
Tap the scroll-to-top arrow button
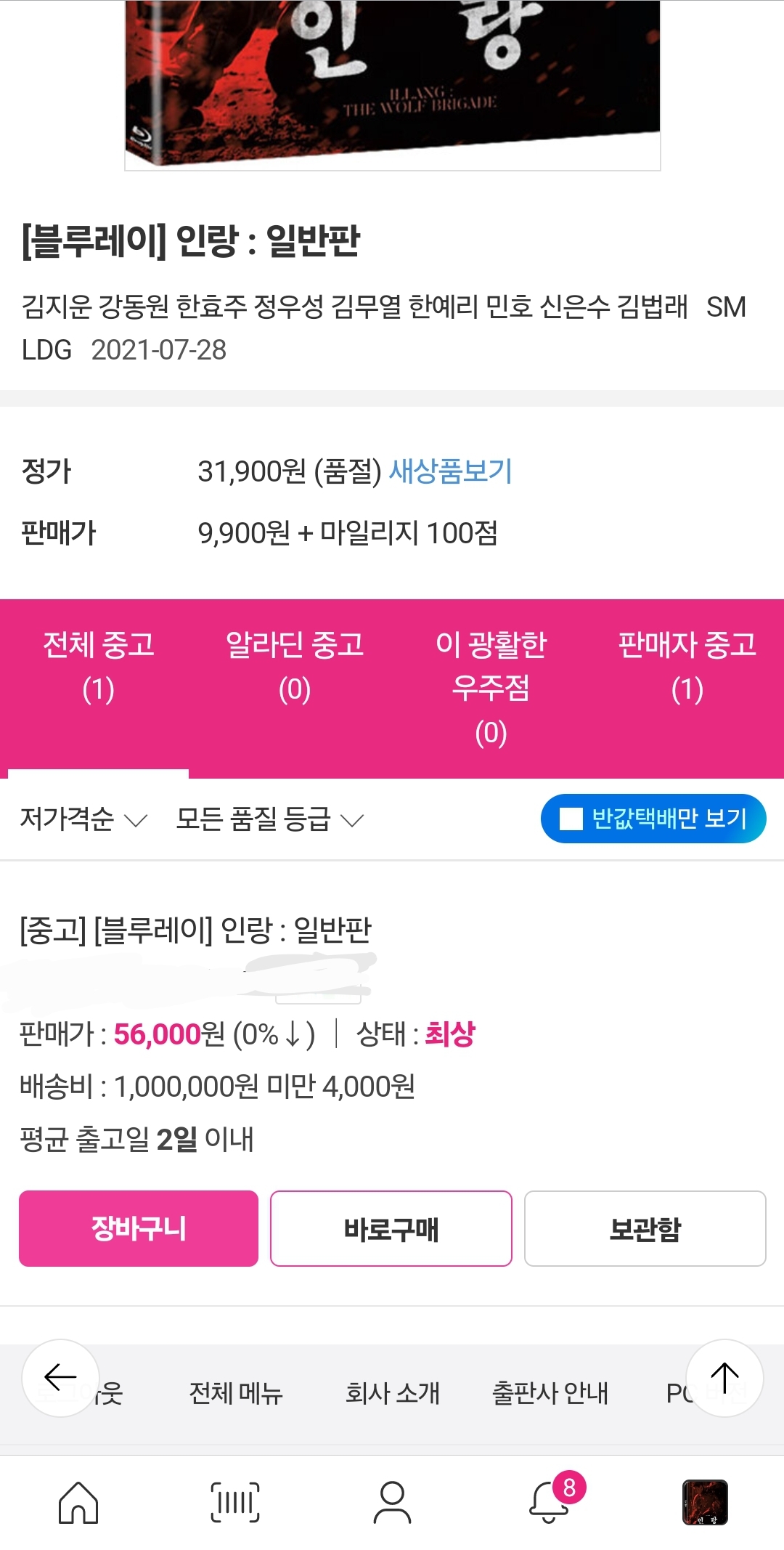724,1377
